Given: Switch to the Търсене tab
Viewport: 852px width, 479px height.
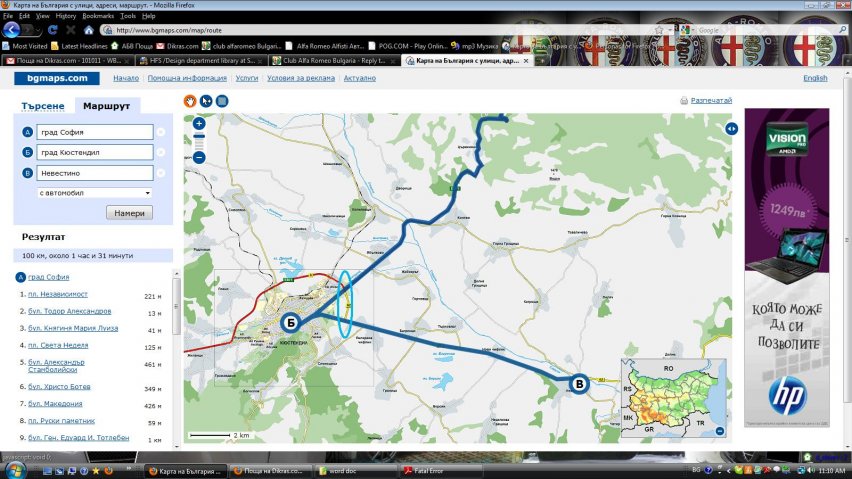Looking at the screenshot, I should coord(43,106).
